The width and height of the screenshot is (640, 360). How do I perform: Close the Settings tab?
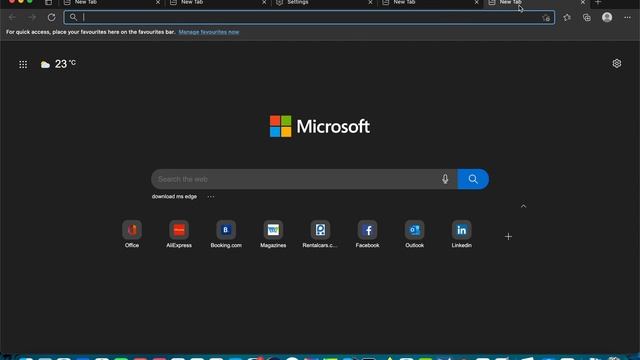pyautogui.click(x=370, y=2)
